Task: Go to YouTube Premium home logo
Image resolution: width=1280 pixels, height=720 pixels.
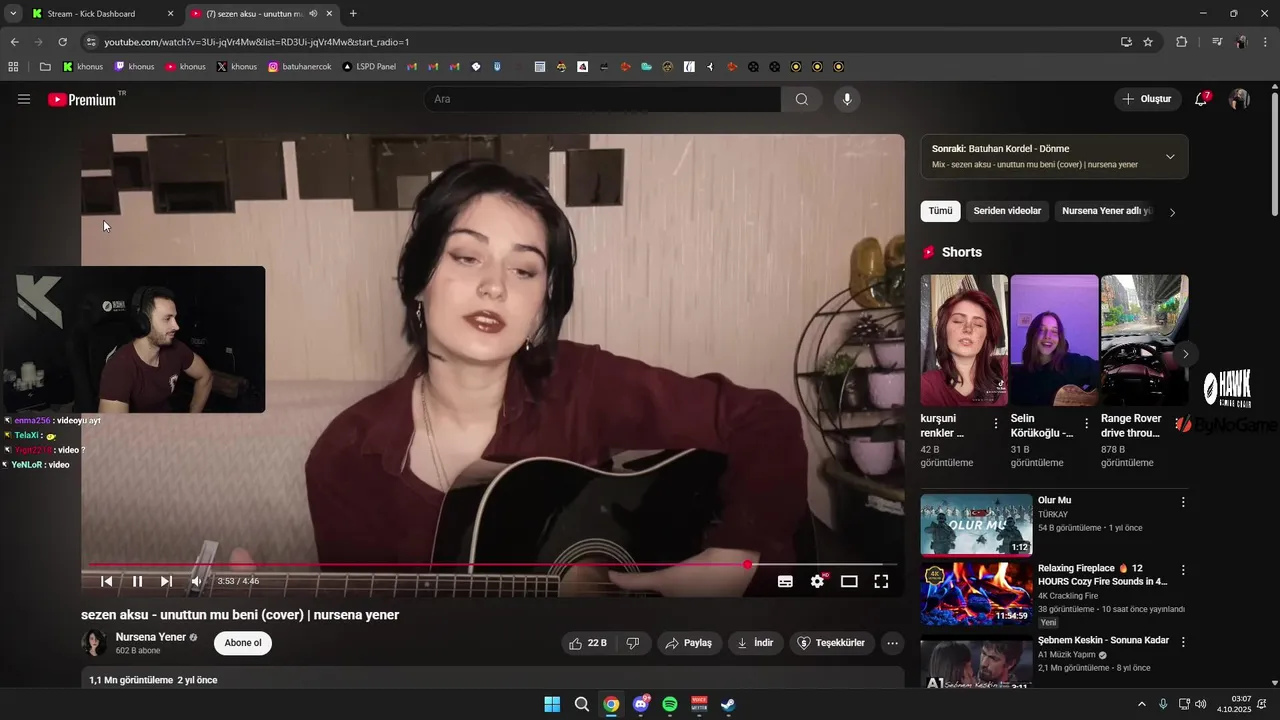Action: point(82,99)
